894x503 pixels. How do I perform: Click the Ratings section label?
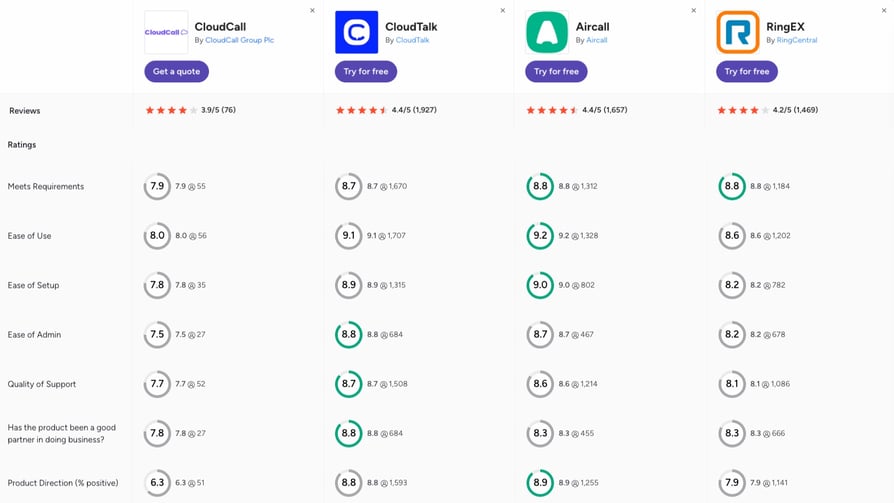point(22,145)
